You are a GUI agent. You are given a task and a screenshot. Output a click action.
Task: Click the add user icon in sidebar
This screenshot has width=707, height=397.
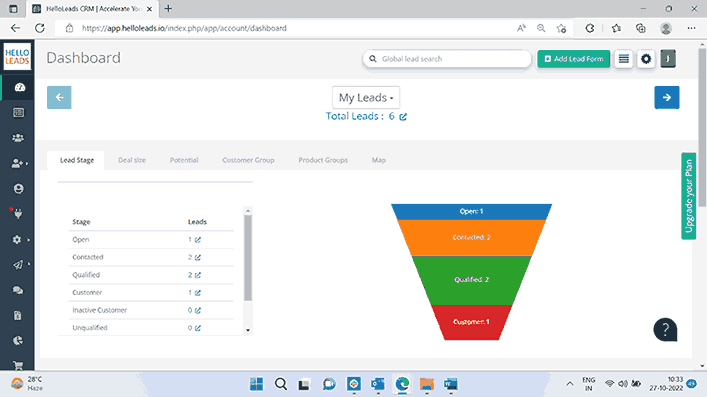(x=17, y=163)
